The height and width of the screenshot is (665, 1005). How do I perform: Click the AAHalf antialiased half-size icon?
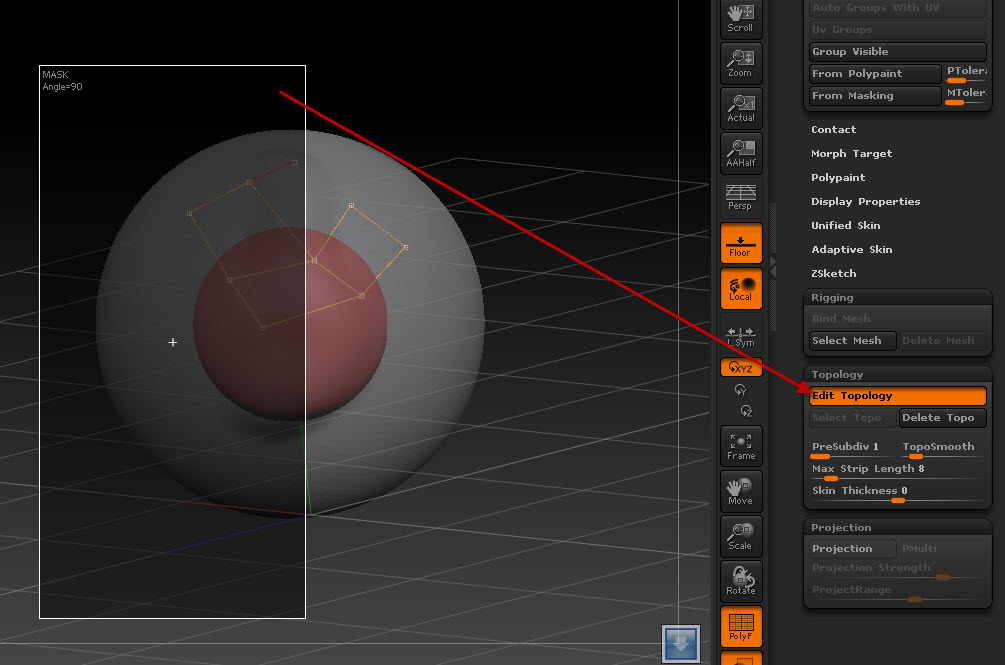coord(740,152)
